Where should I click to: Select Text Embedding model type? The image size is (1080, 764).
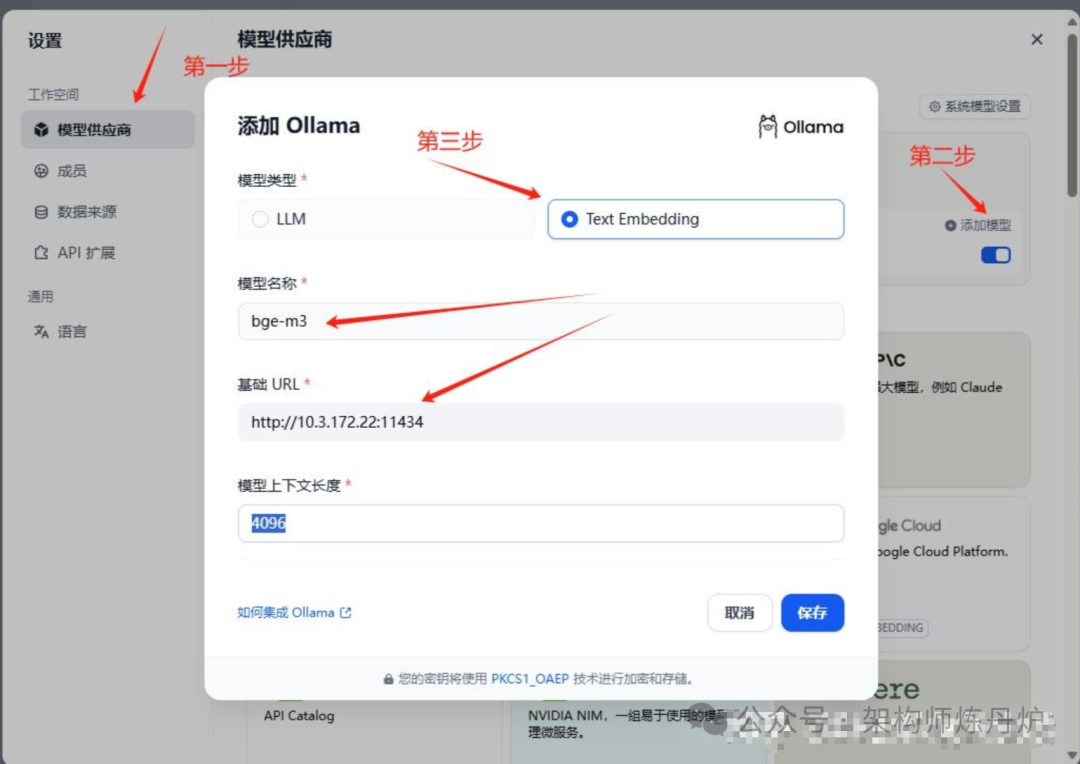696,219
